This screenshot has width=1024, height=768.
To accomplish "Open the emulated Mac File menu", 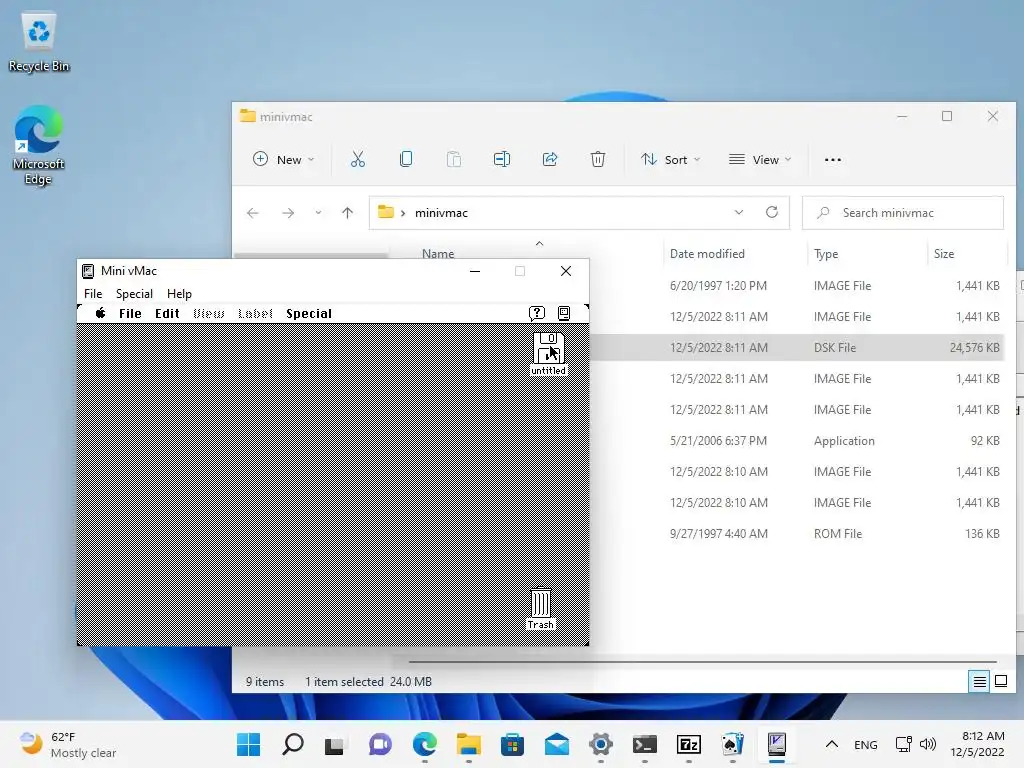I will coord(130,313).
